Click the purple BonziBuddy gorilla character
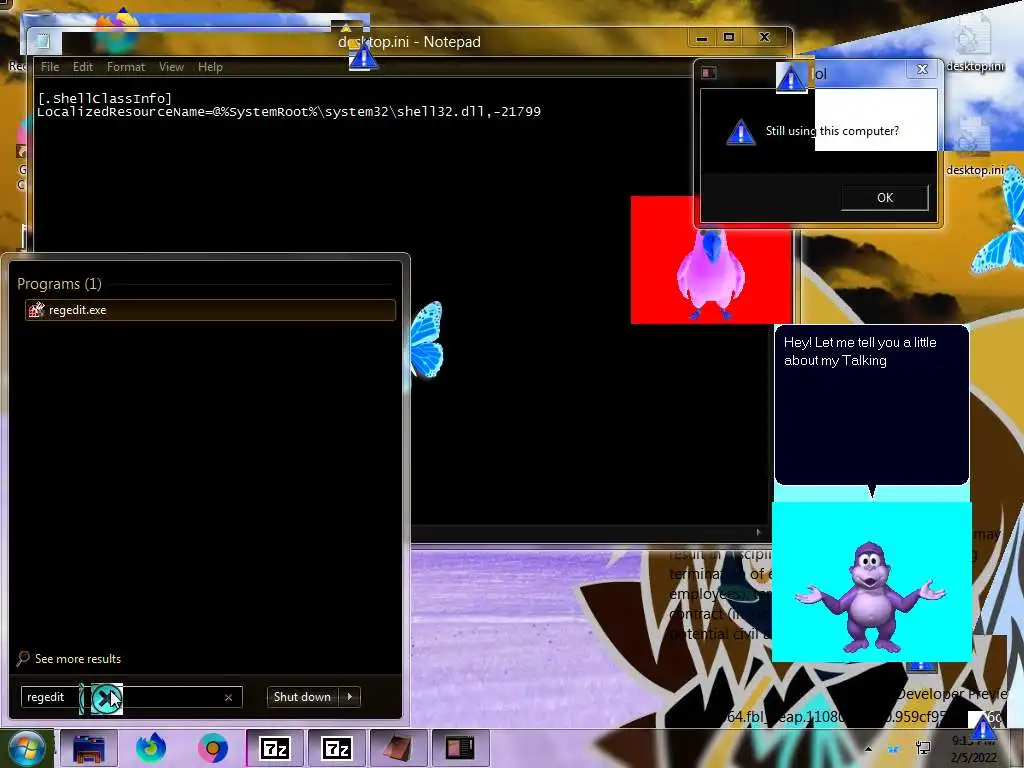The image size is (1024, 768). (871, 597)
